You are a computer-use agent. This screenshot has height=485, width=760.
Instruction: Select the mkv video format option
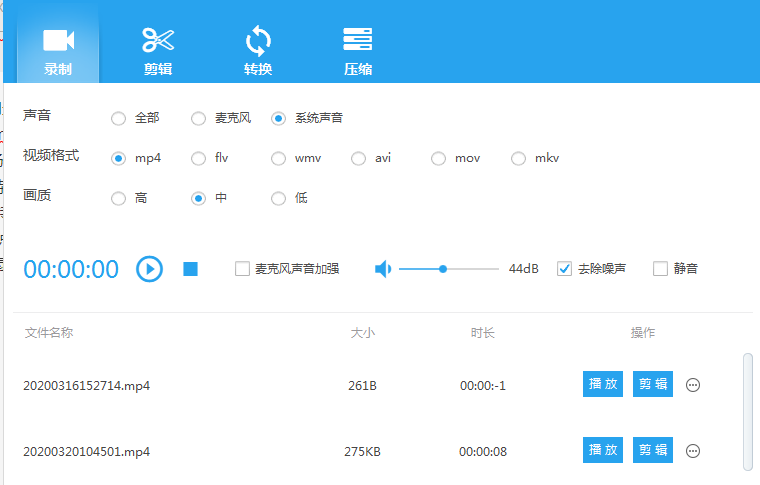point(518,158)
